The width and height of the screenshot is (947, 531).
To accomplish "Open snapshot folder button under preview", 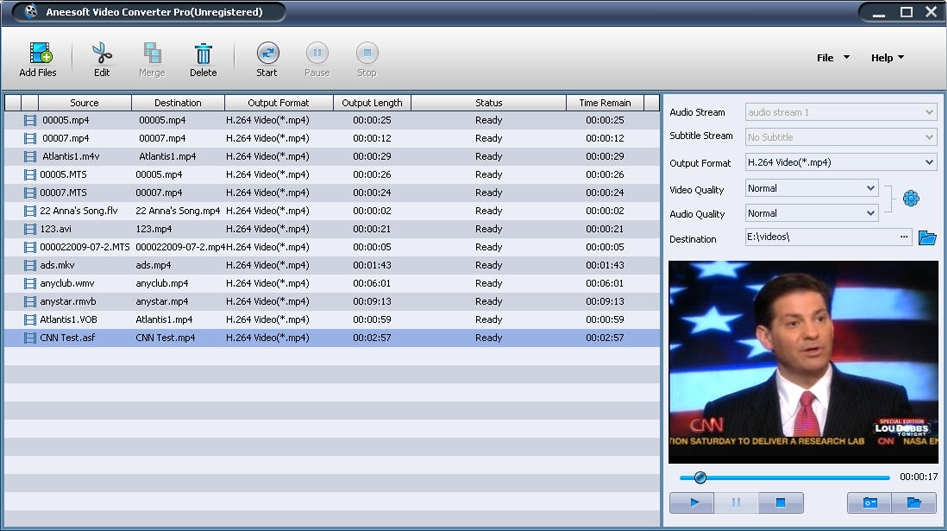I will pos(914,502).
